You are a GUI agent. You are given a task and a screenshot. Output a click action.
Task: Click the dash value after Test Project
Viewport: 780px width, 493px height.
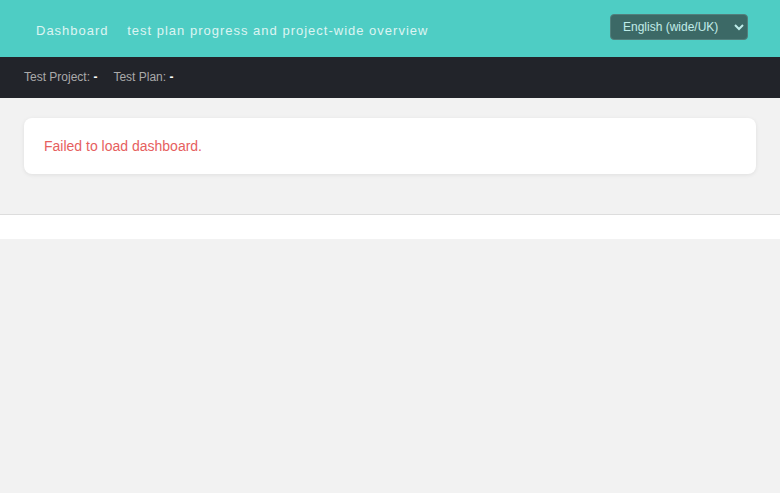tap(96, 77)
